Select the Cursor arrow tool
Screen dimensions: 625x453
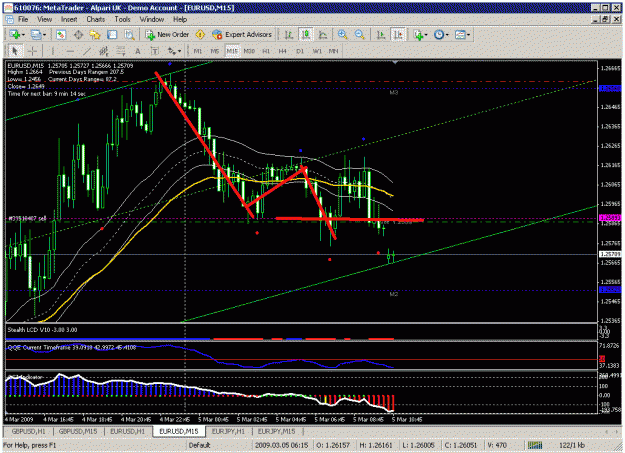click(15, 51)
